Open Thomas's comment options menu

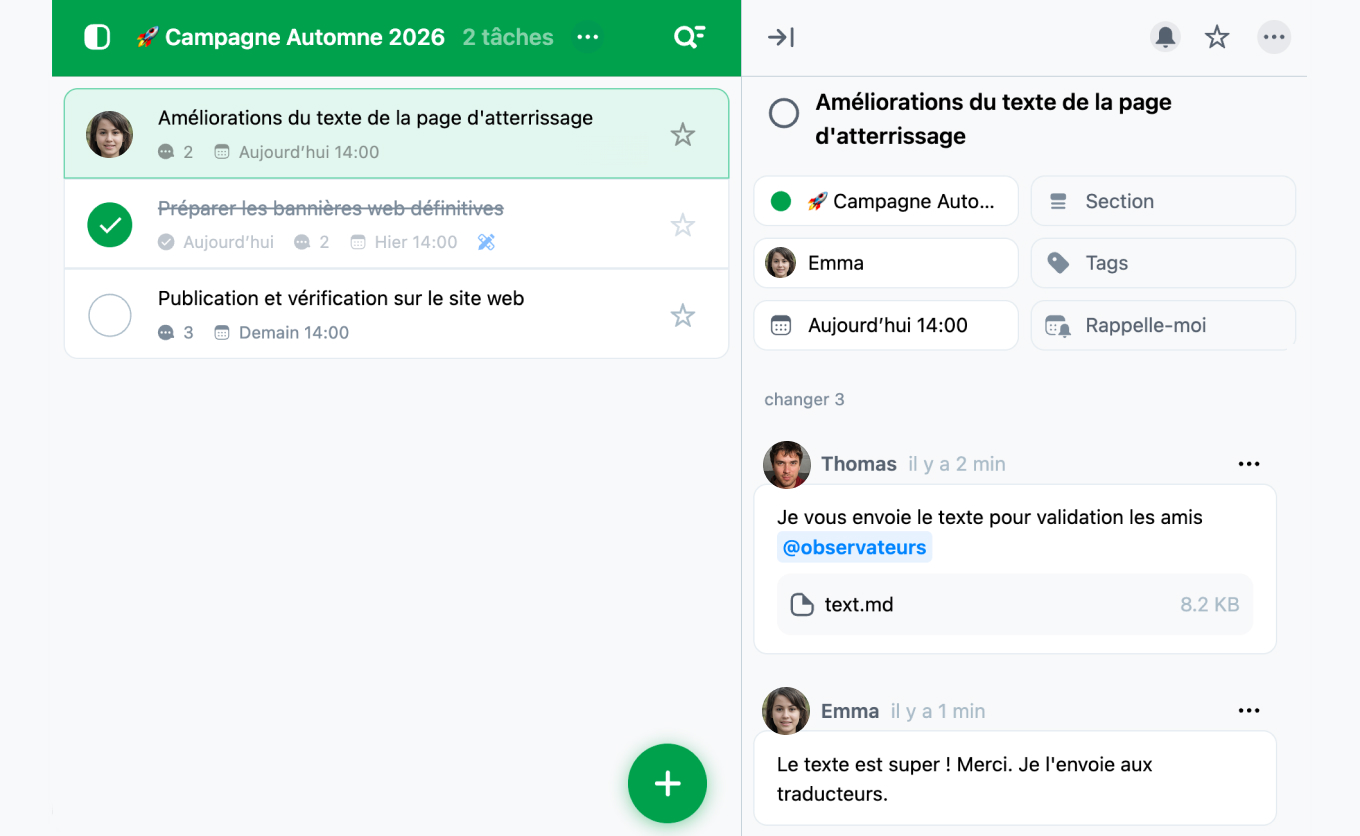click(x=1249, y=464)
